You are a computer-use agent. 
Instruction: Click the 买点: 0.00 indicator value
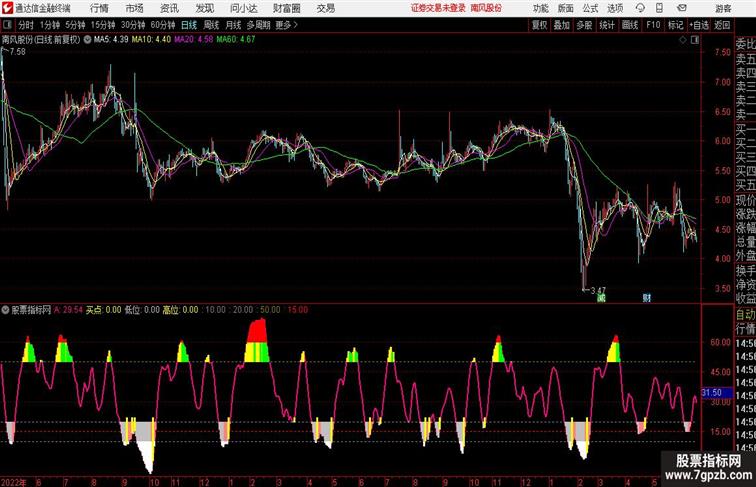tap(103, 310)
